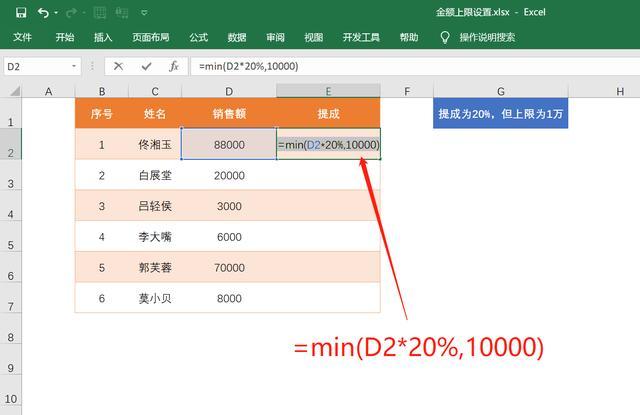The image size is (640, 415).
Task: Confirm the formula with checkmark icon
Action: tap(146, 66)
